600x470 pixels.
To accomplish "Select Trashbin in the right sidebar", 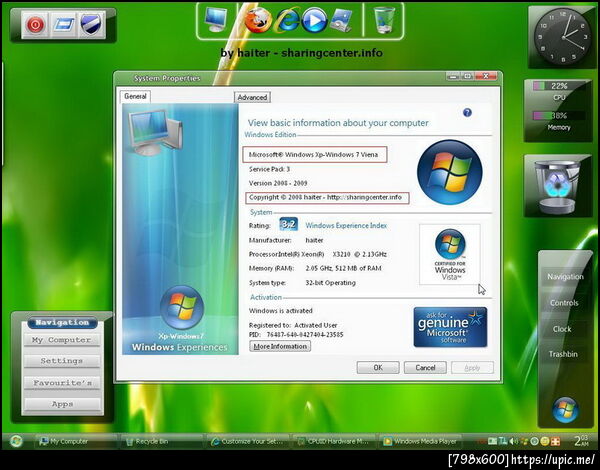I will (563, 354).
